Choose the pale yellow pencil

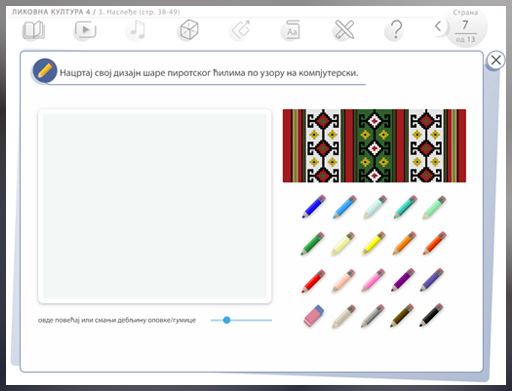343,244
